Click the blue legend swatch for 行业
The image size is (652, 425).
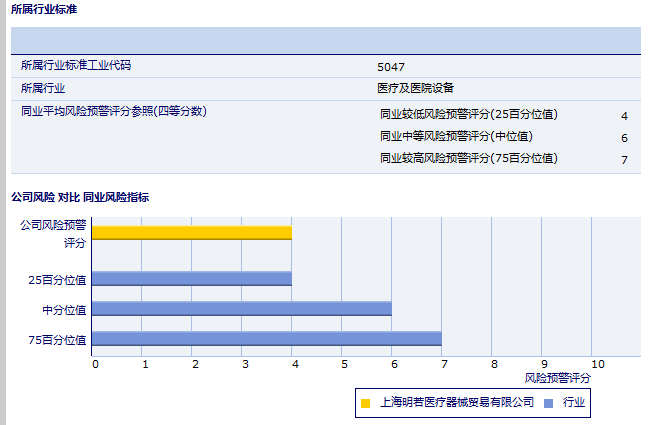[548, 403]
